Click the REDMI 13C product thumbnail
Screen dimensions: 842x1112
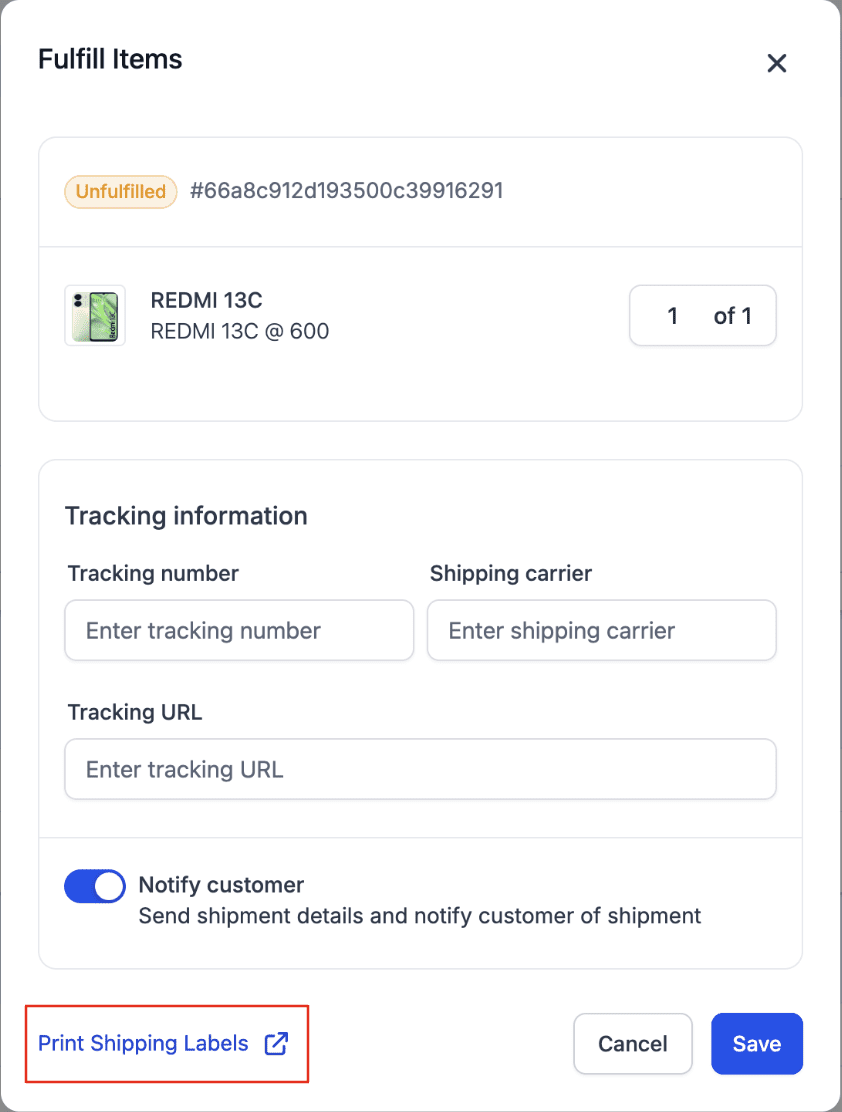click(95, 316)
